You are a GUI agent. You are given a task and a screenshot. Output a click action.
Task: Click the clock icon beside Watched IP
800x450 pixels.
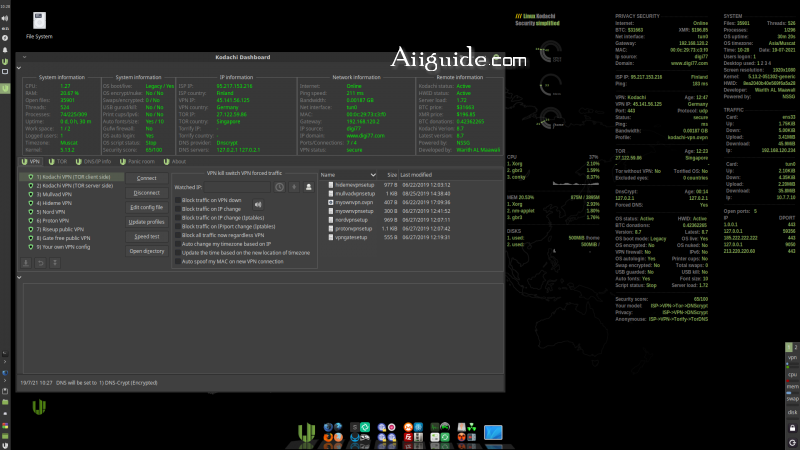pos(280,187)
